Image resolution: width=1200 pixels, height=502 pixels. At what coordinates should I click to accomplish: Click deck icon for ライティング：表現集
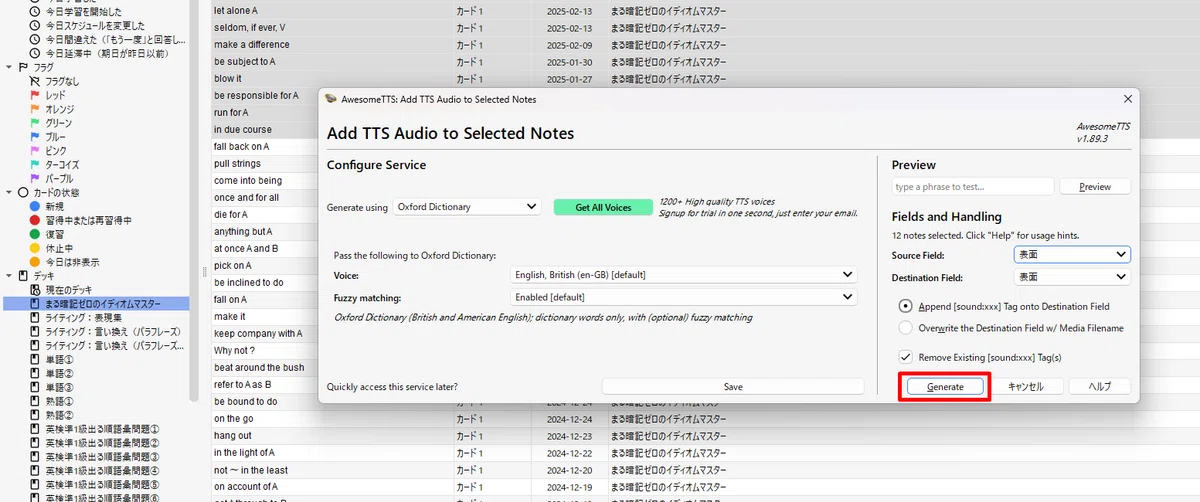pos(36,317)
